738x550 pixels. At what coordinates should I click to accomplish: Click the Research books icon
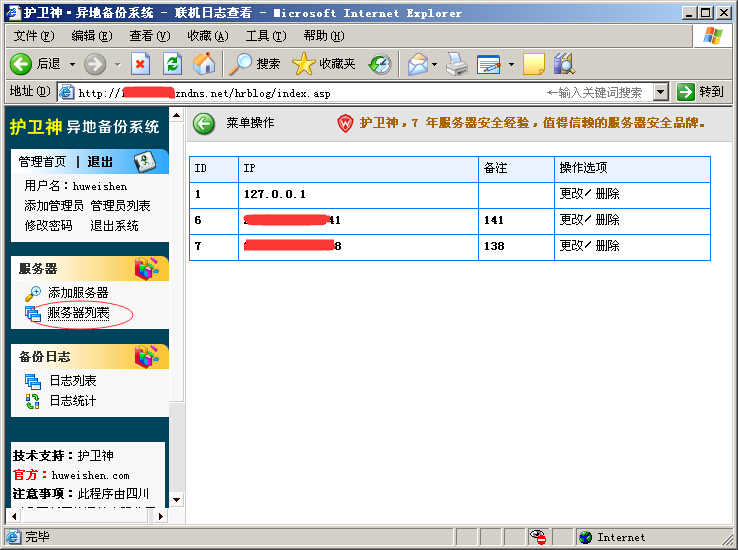(x=564, y=64)
